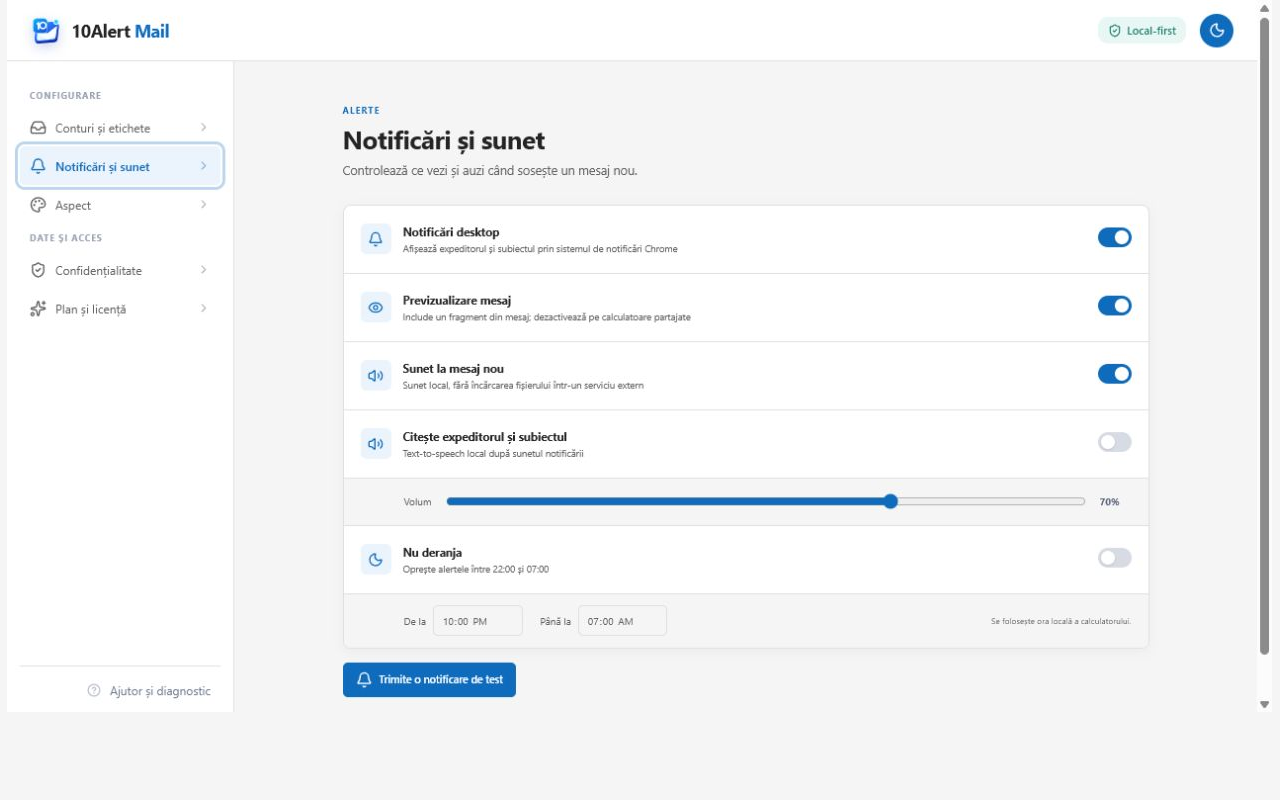Click the help icon beside Ajutor și diagnostic
1280x800 pixels.
94,690
